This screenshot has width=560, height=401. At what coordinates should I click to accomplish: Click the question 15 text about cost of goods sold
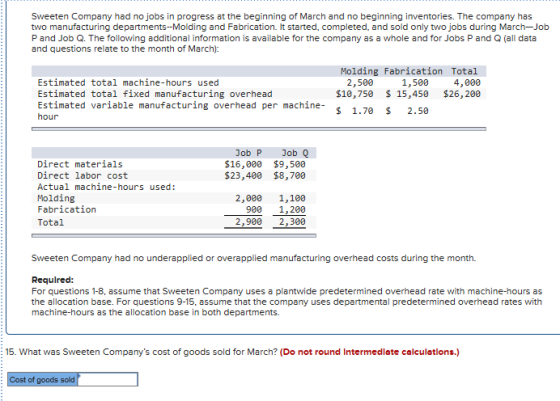pos(142,352)
